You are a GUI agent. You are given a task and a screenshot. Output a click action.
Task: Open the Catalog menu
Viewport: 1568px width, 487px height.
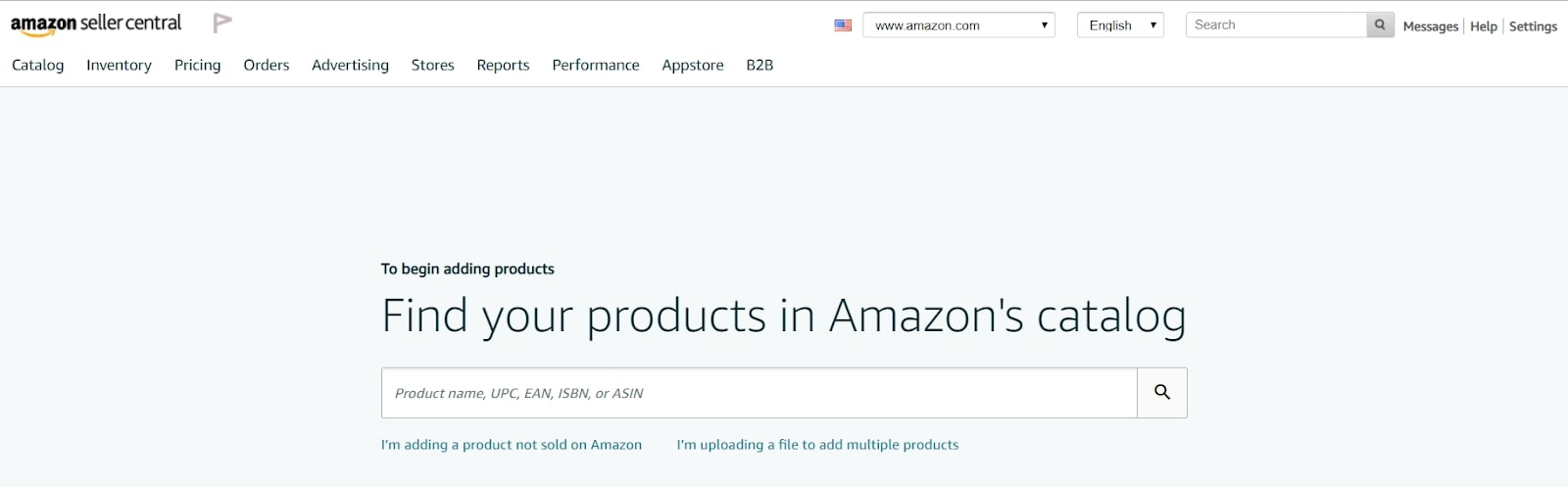(x=38, y=65)
